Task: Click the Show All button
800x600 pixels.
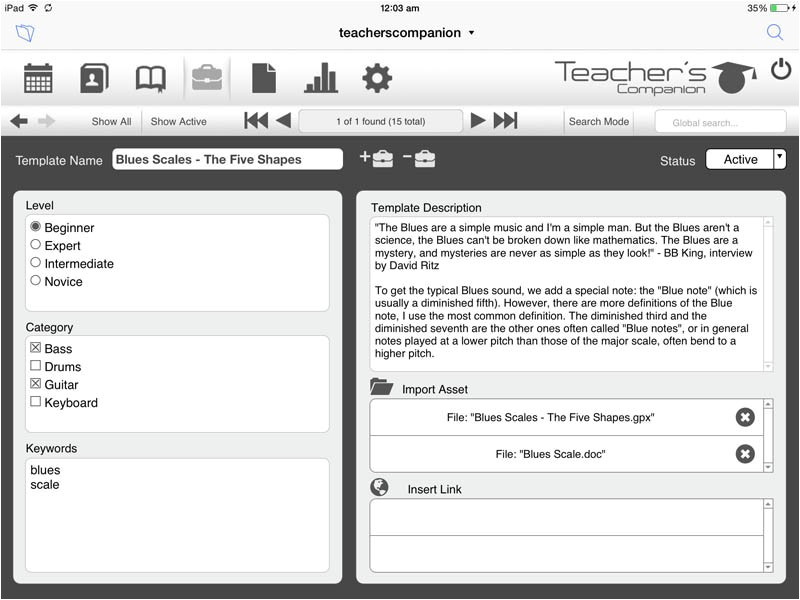Action: (111, 121)
